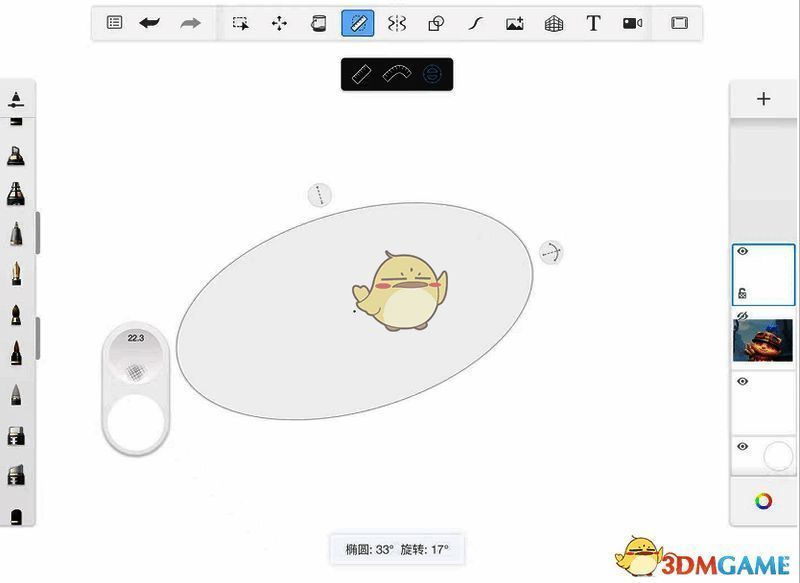This screenshot has height=583, width=800.
Task: Choose the rectangular Selection tool
Action: tap(241, 23)
